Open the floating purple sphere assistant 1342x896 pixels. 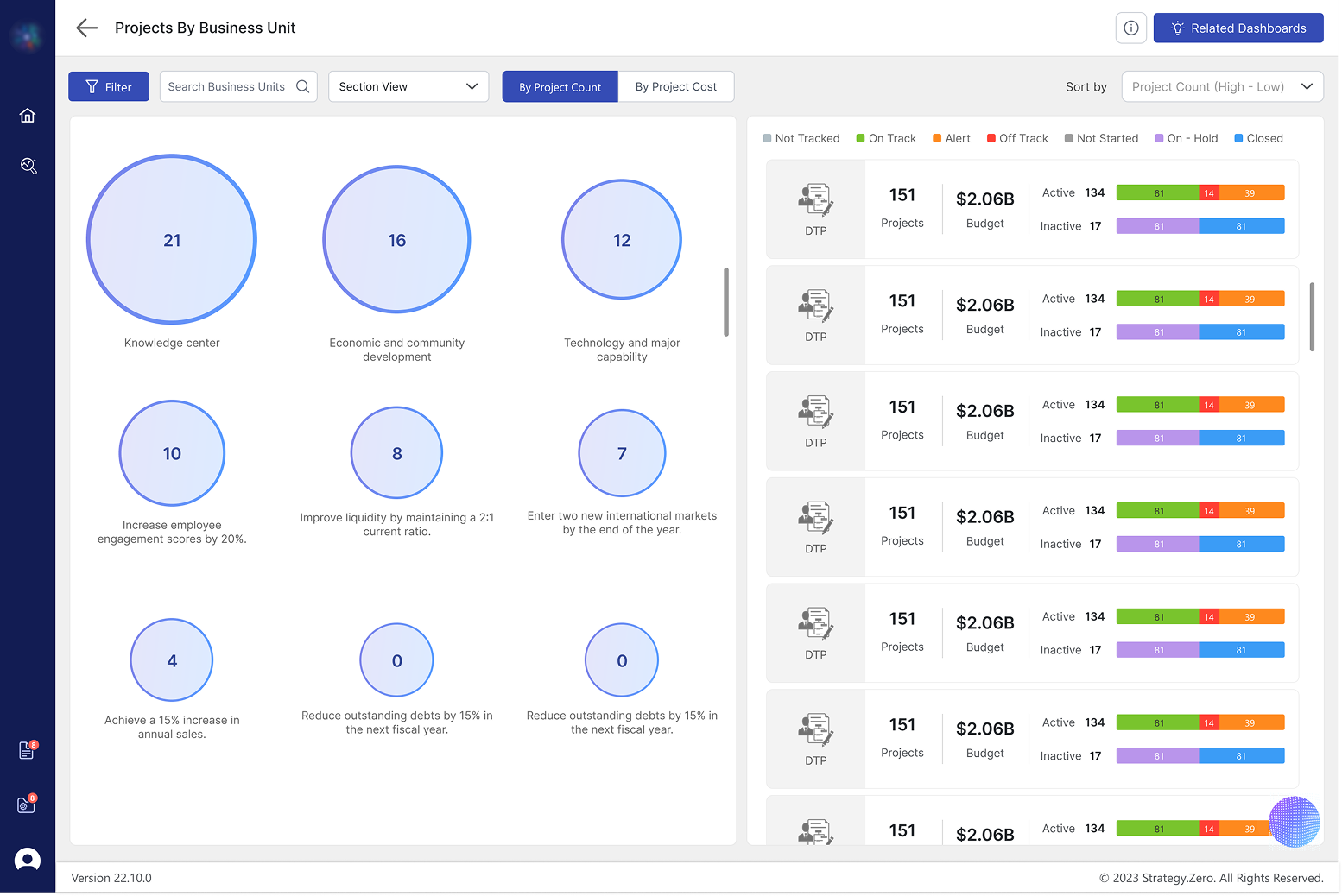1293,821
